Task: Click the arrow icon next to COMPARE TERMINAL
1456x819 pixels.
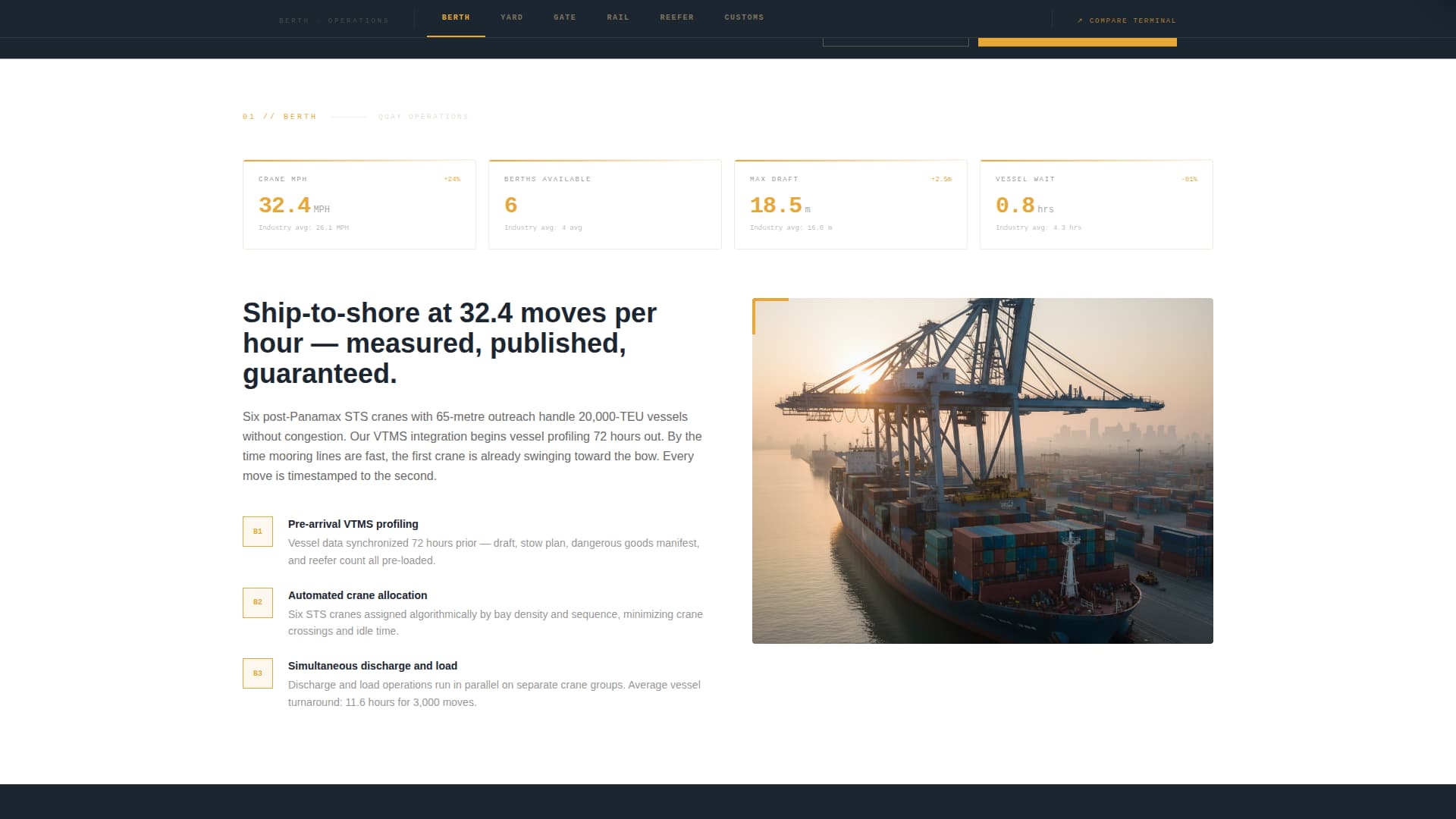Action: [x=1080, y=20]
